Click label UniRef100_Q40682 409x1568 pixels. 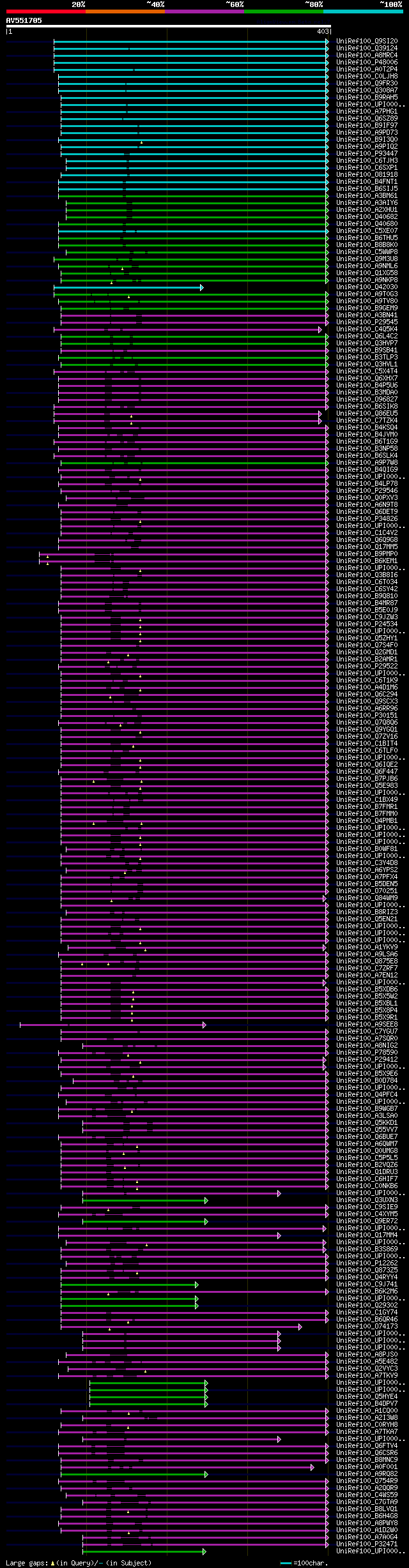367,216
